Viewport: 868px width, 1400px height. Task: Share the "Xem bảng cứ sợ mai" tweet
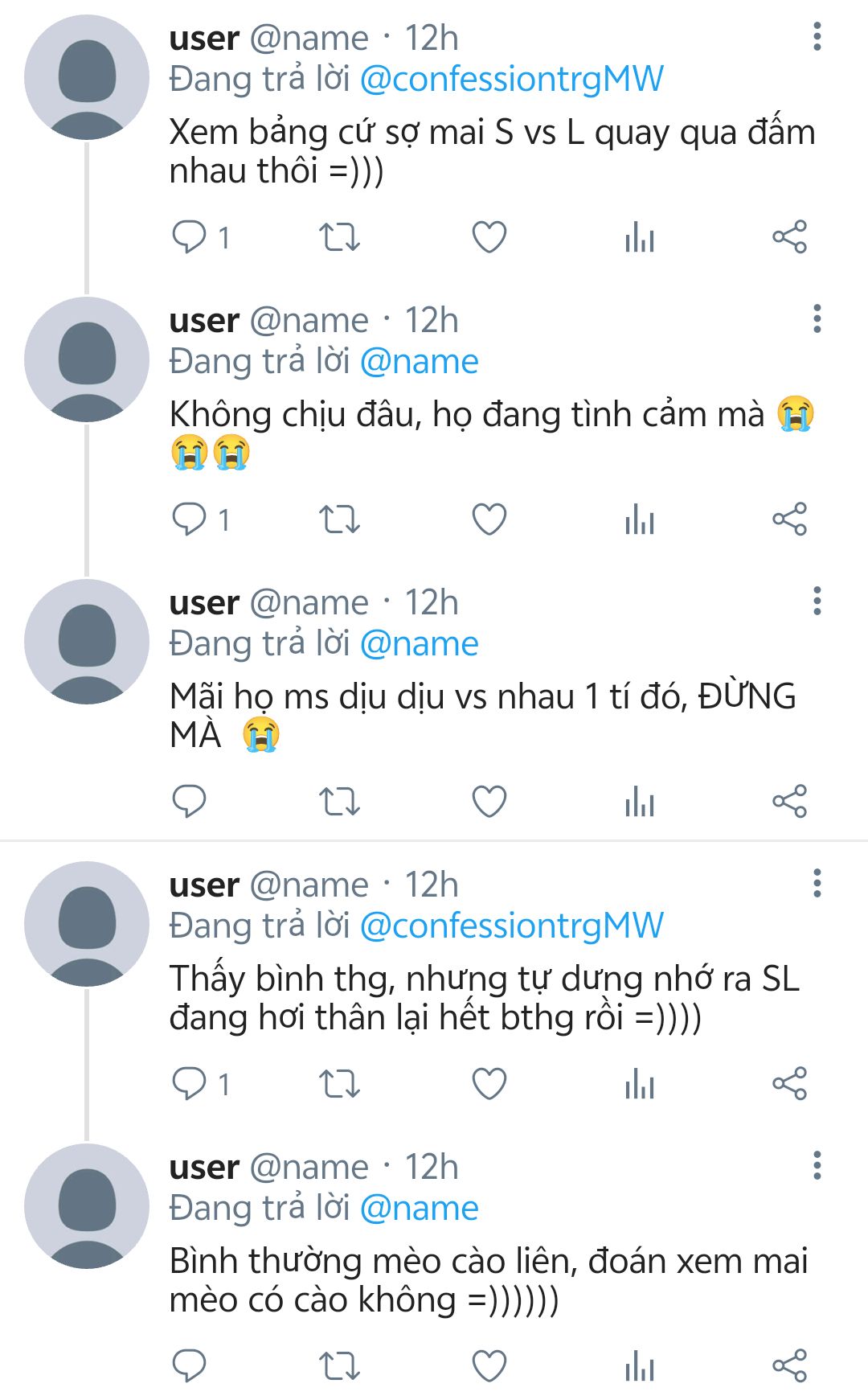coord(789,237)
